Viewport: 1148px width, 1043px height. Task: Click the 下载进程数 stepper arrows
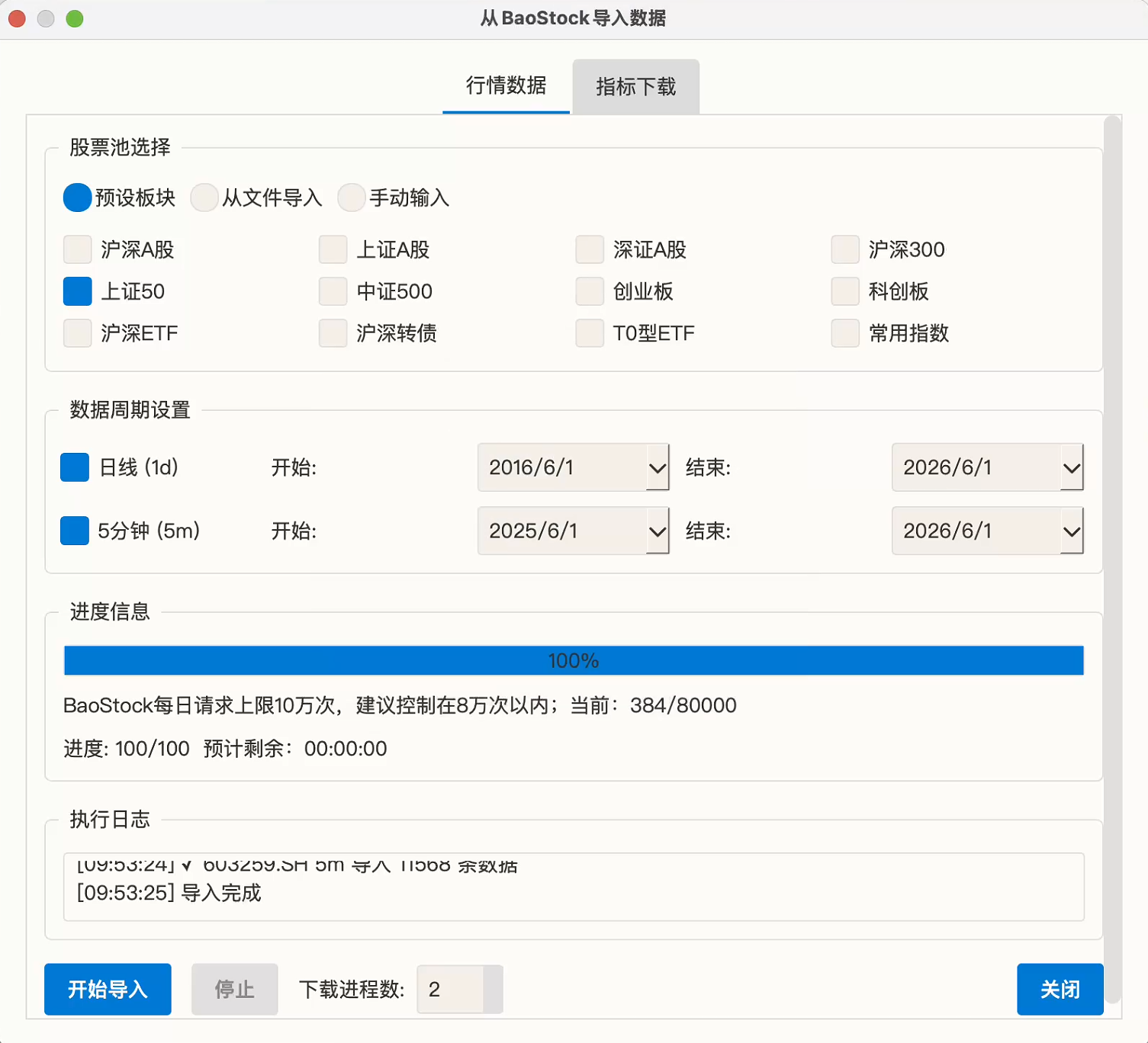point(493,989)
